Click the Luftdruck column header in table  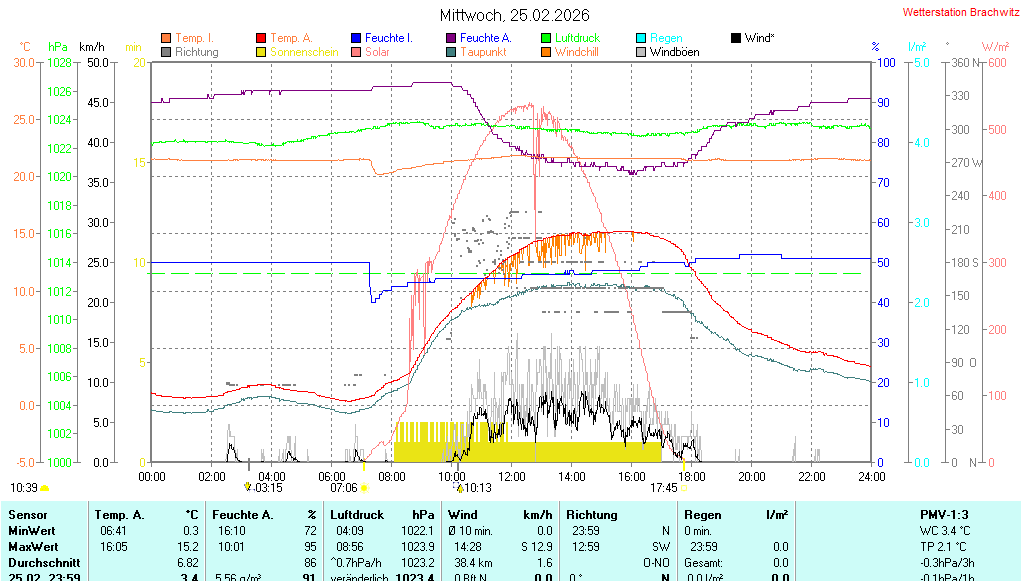[355, 515]
